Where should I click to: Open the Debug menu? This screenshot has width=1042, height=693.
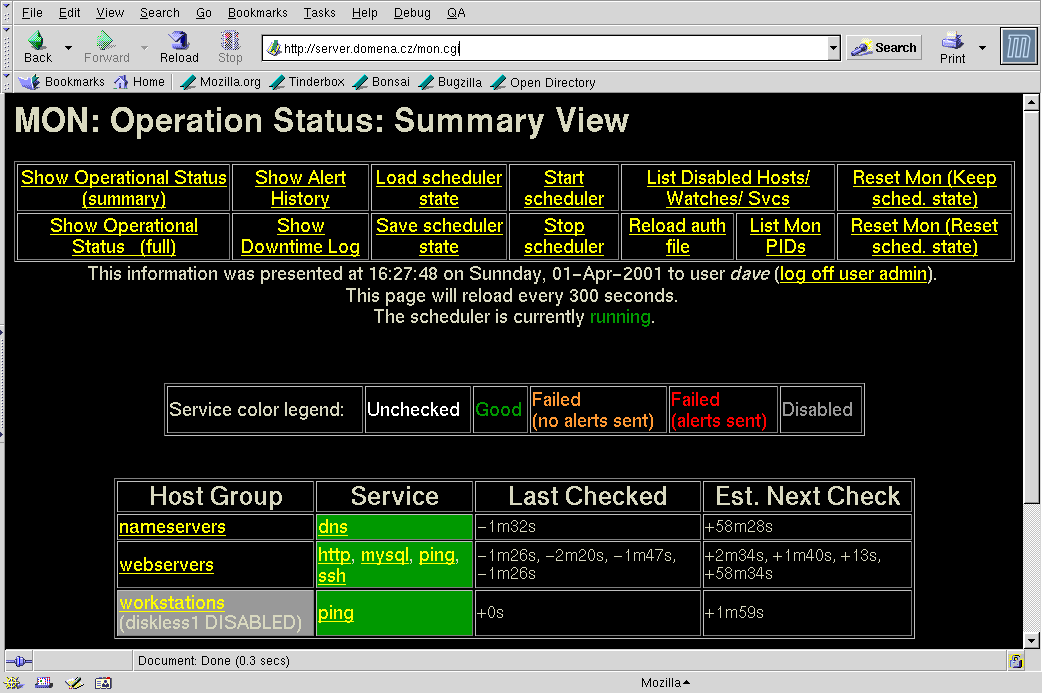[x=412, y=13]
